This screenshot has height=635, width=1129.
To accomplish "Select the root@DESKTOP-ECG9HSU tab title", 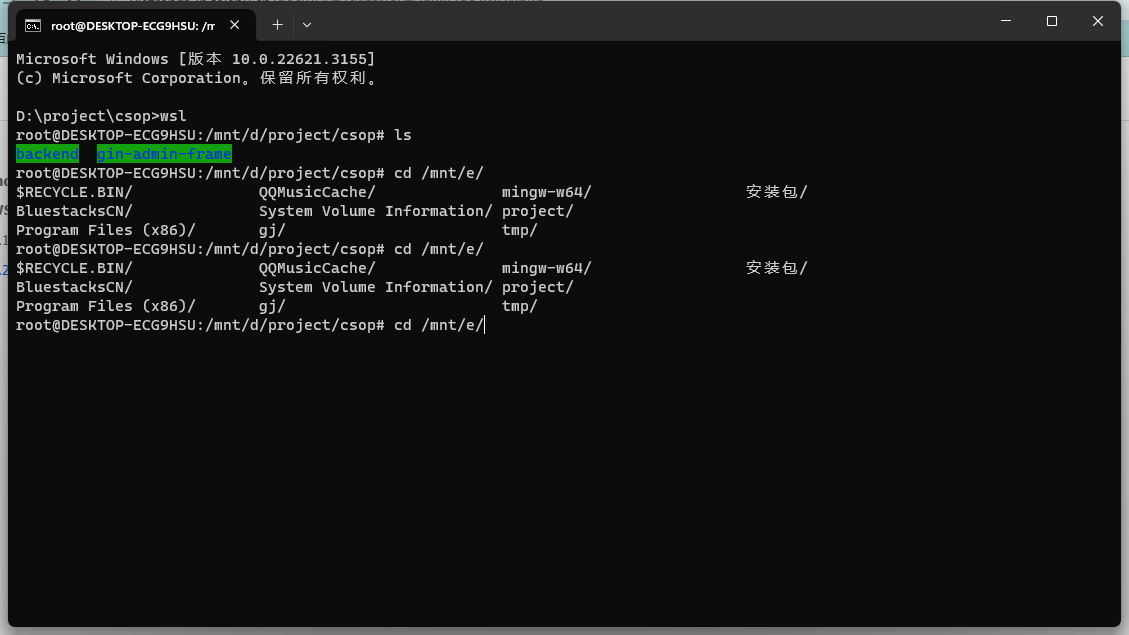I will click(x=132, y=26).
